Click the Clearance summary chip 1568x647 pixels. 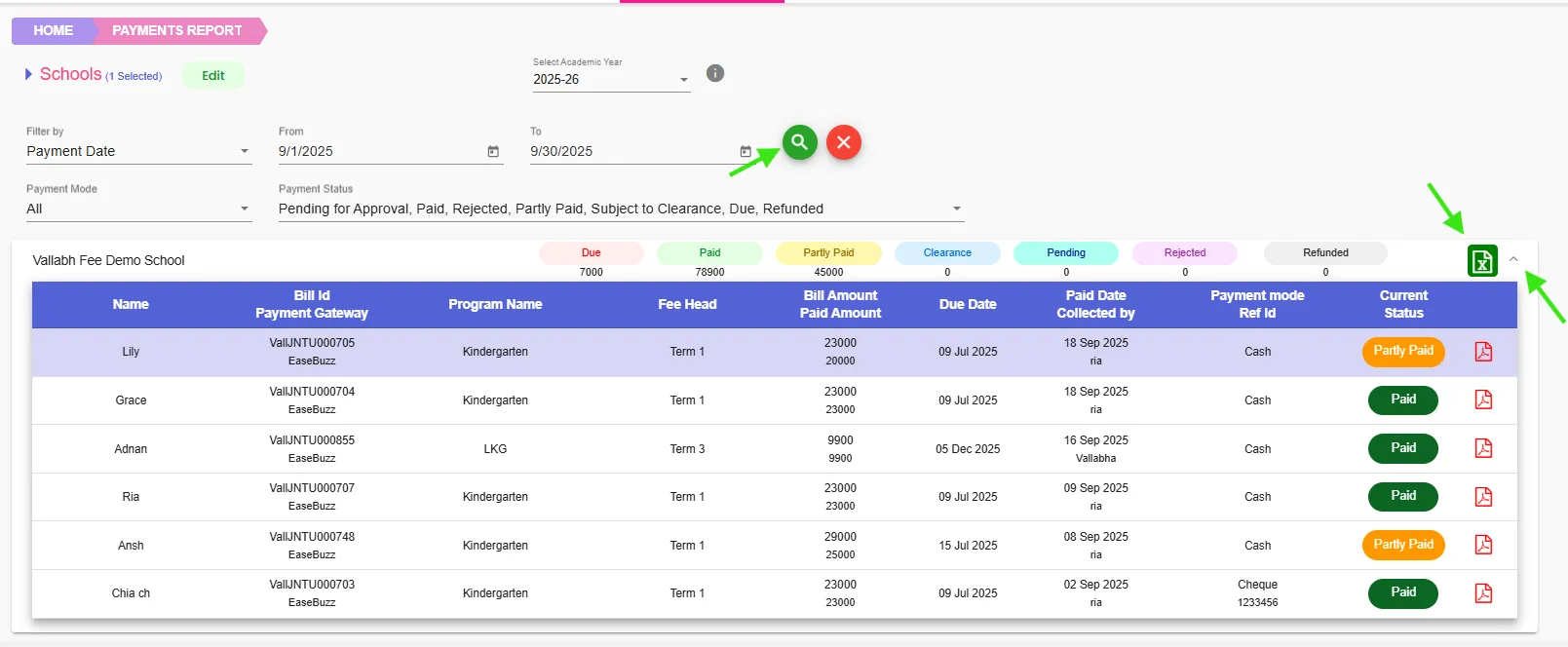(947, 252)
